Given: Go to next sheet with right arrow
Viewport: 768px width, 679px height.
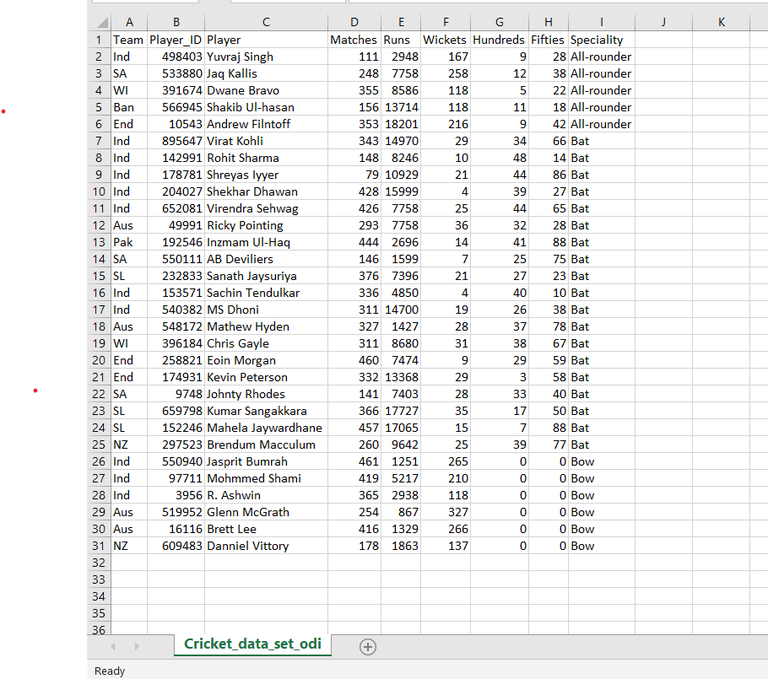Looking at the screenshot, I should [x=137, y=647].
